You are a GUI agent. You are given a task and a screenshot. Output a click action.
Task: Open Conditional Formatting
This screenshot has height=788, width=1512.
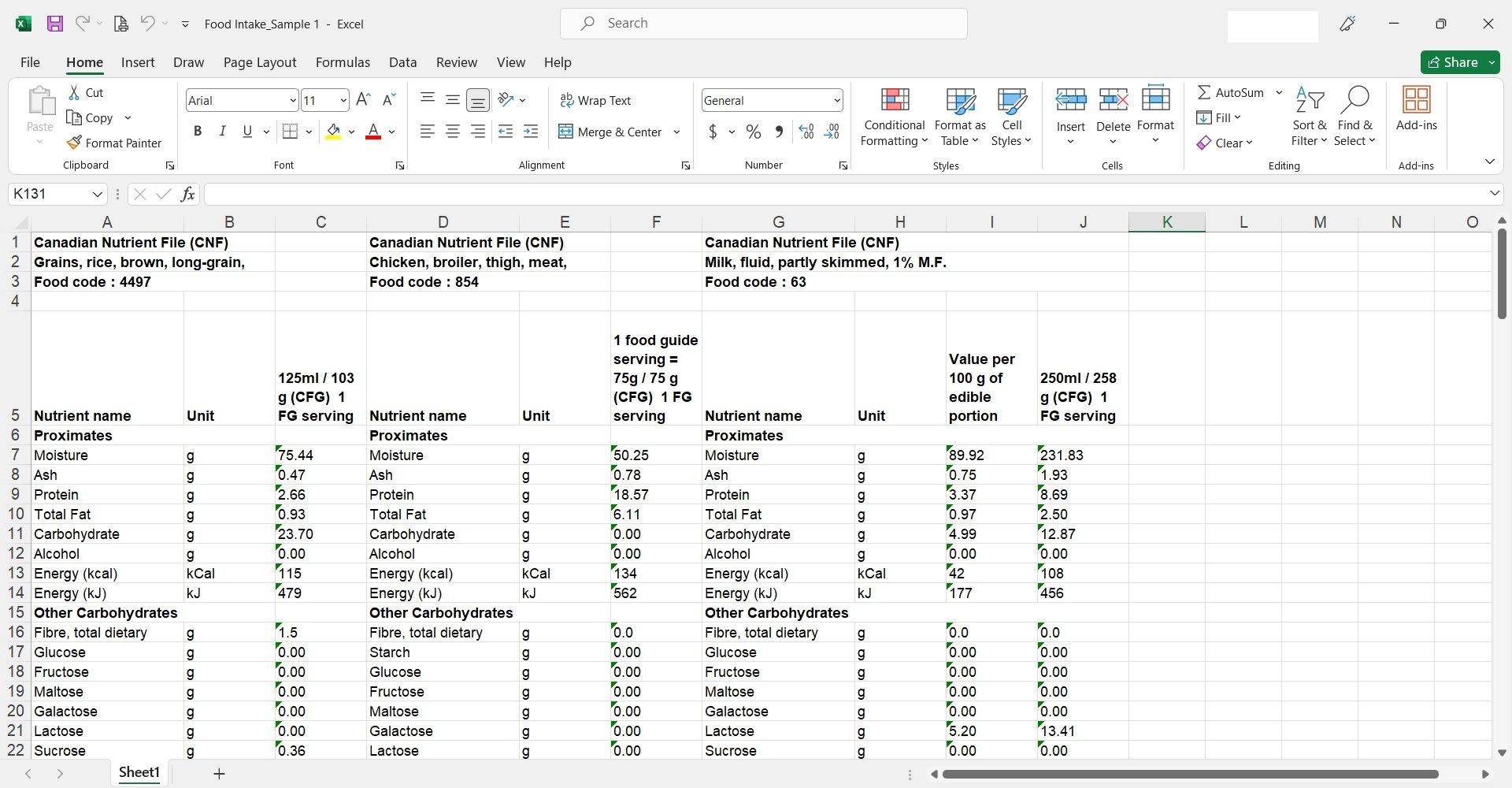tap(893, 117)
